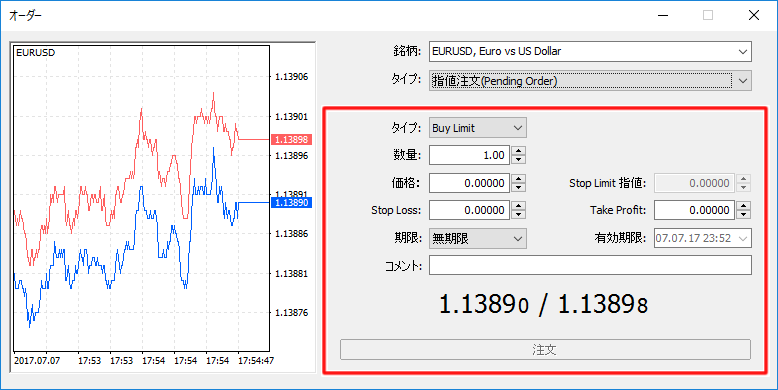The width and height of the screenshot is (778, 390).
Task: Click the Take Profit input field
Action: (694, 210)
